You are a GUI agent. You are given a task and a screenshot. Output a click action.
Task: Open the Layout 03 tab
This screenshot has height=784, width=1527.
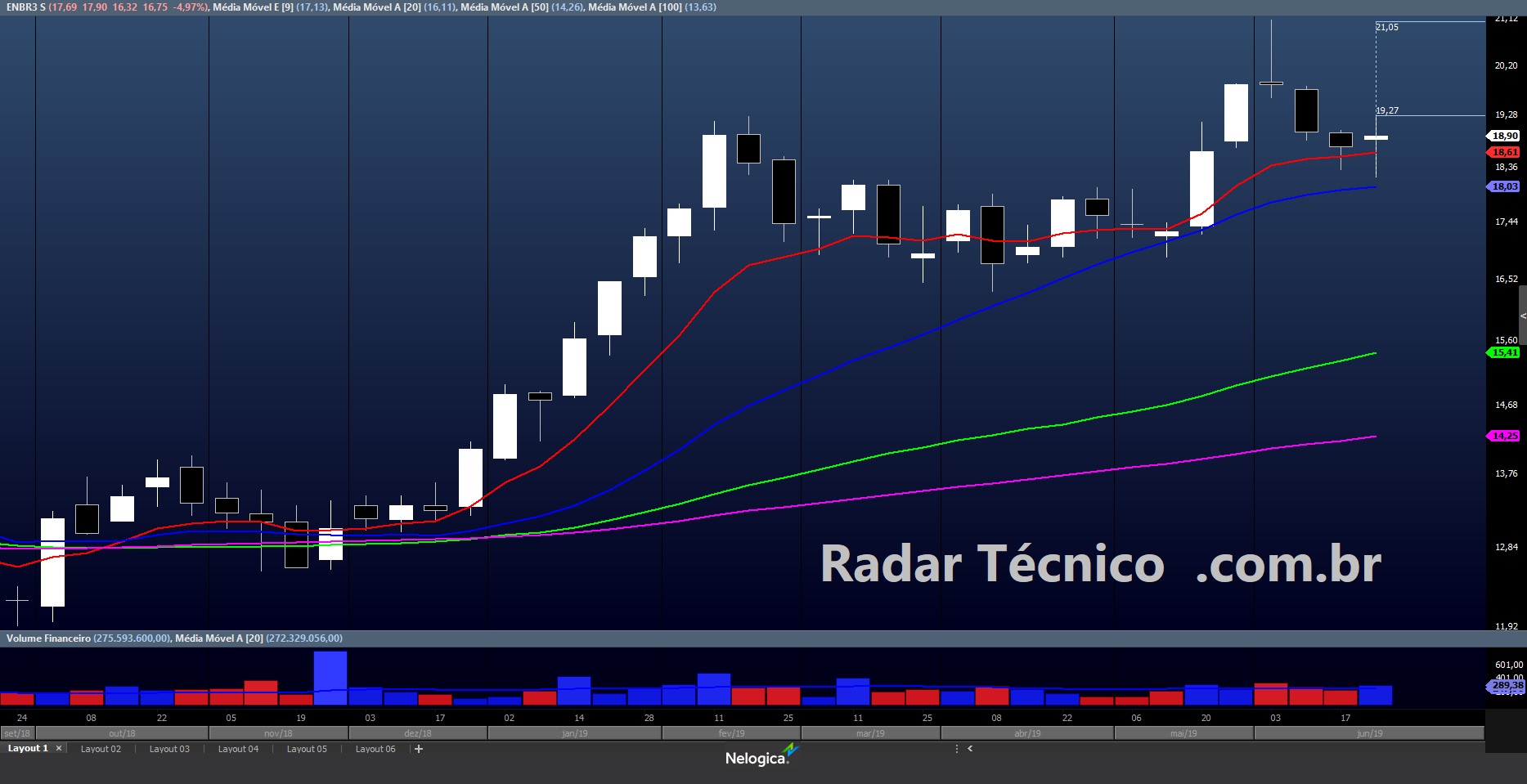(x=169, y=749)
